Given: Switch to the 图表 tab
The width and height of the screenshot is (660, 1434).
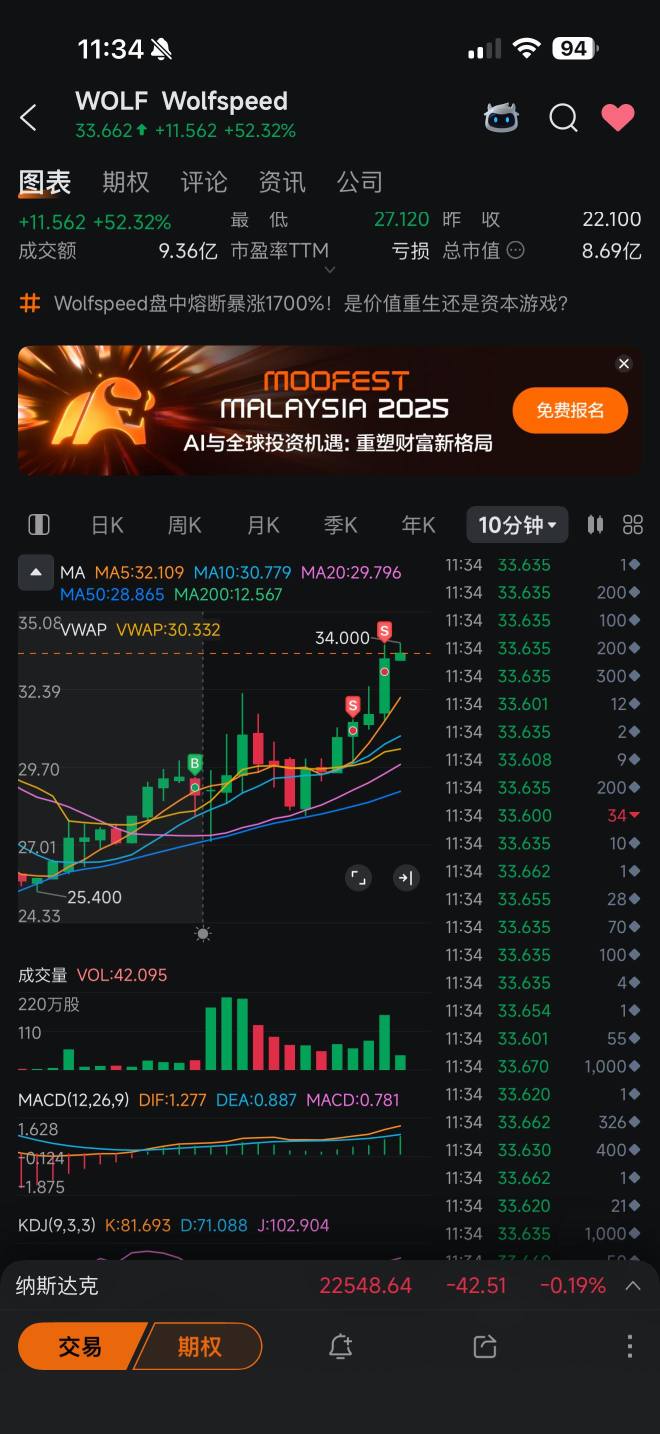Looking at the screenshot, I should (45, 182).
